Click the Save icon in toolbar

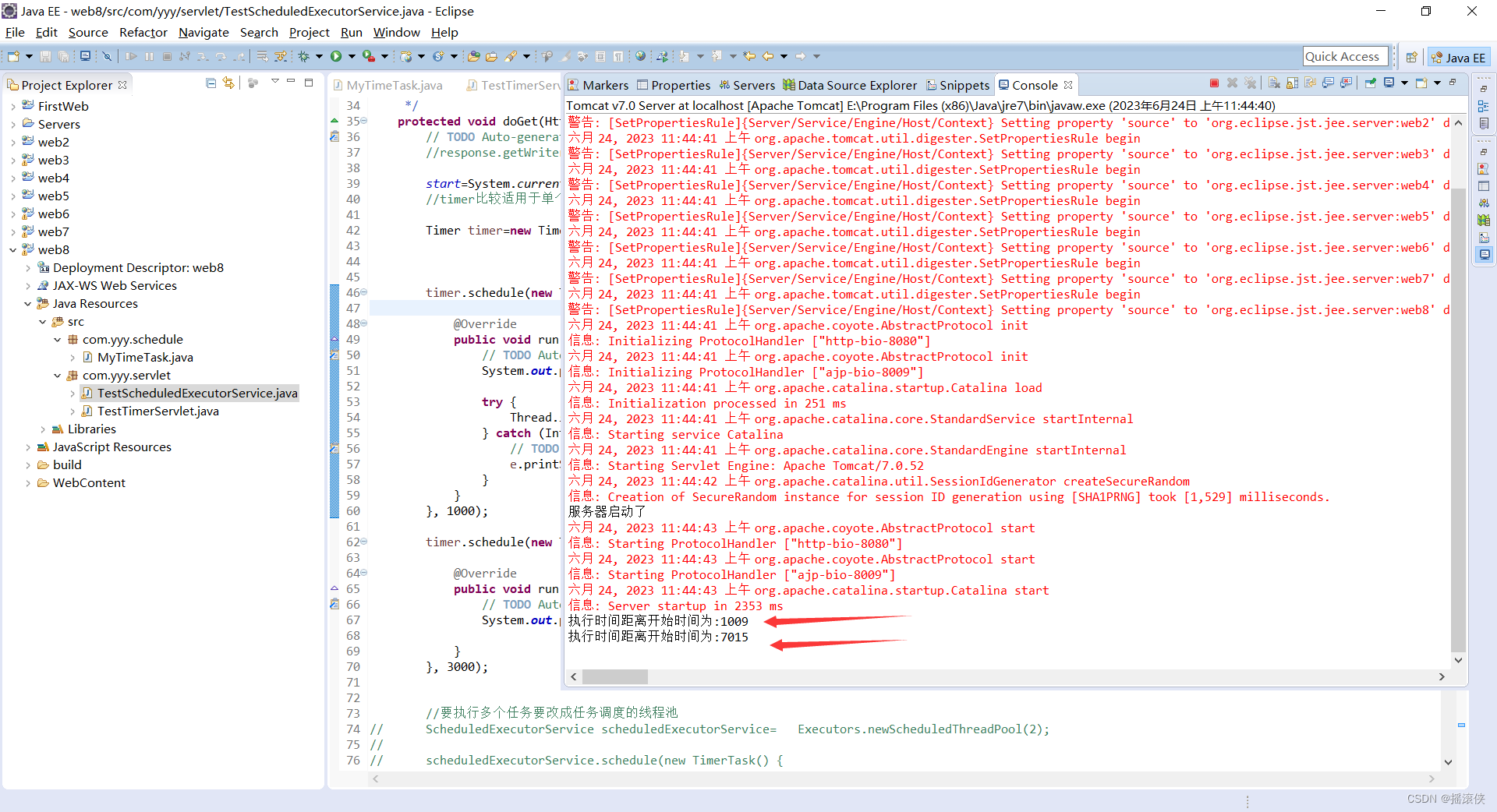point(45,56)
